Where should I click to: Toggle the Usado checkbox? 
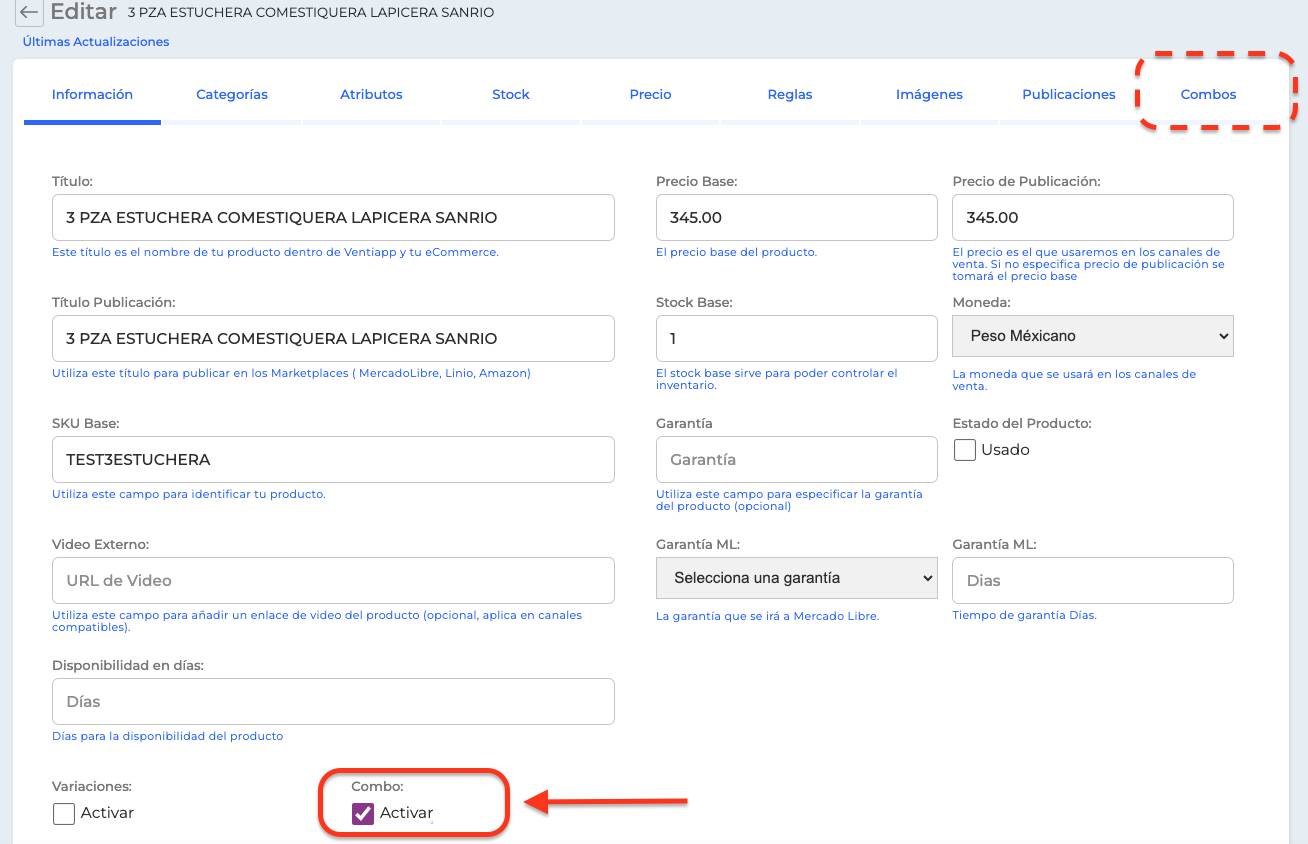[965, 450]
